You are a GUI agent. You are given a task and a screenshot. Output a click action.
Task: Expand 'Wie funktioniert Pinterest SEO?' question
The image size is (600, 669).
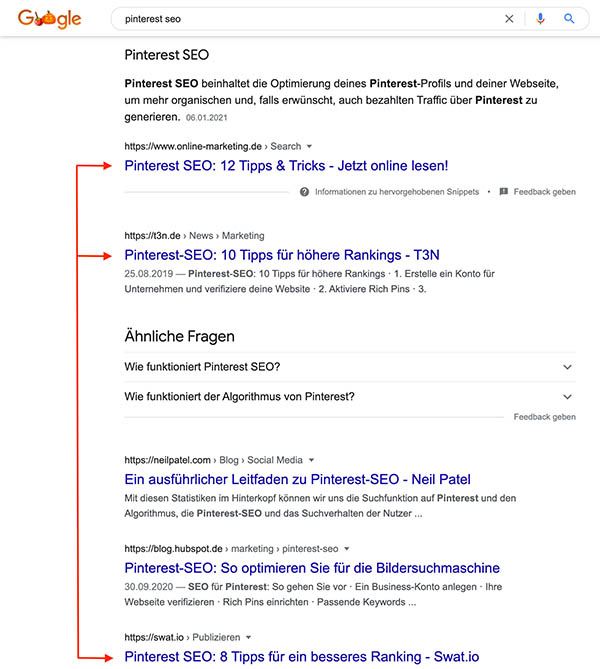coord(350,367)
